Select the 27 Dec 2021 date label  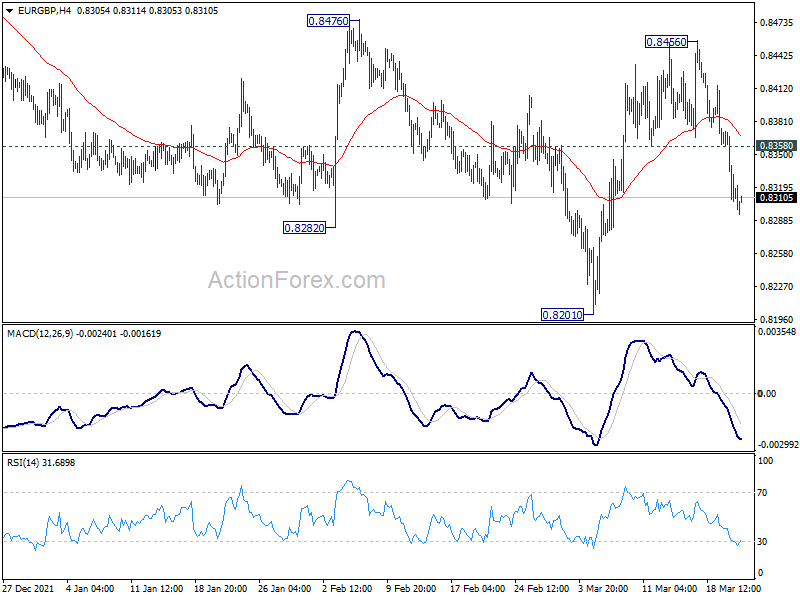pyautogui.click(x=28, y=589)
